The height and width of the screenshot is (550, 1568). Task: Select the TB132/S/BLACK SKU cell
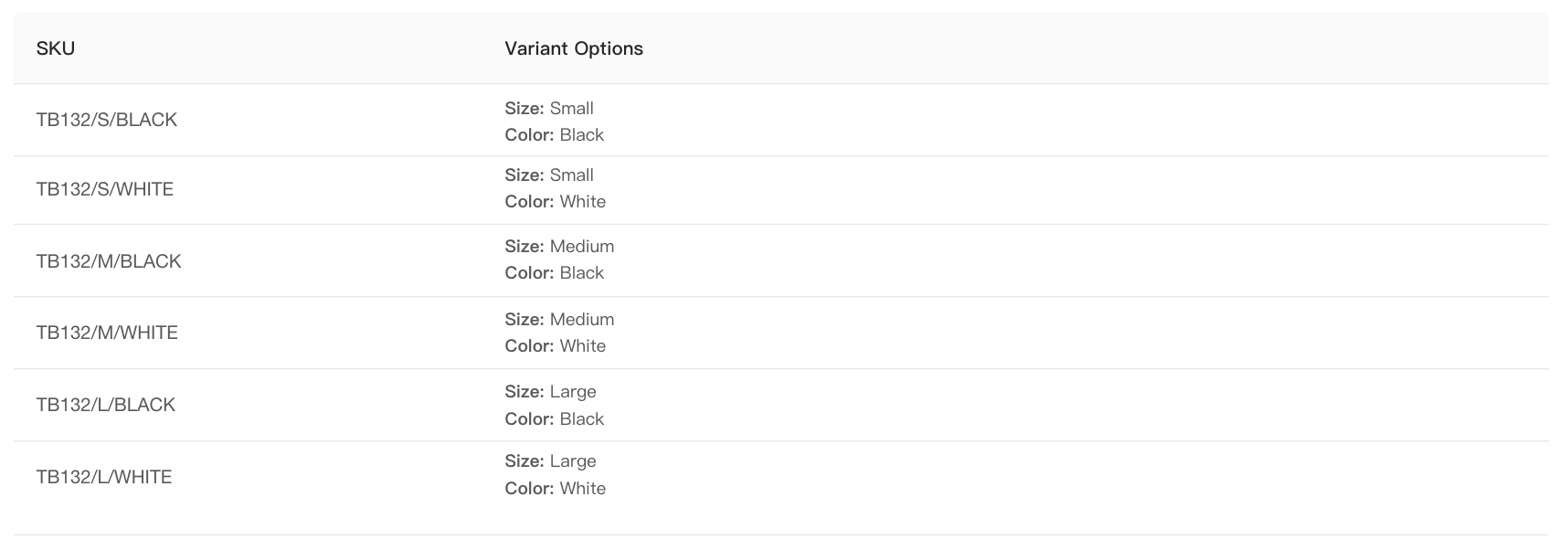pos(107,120)
